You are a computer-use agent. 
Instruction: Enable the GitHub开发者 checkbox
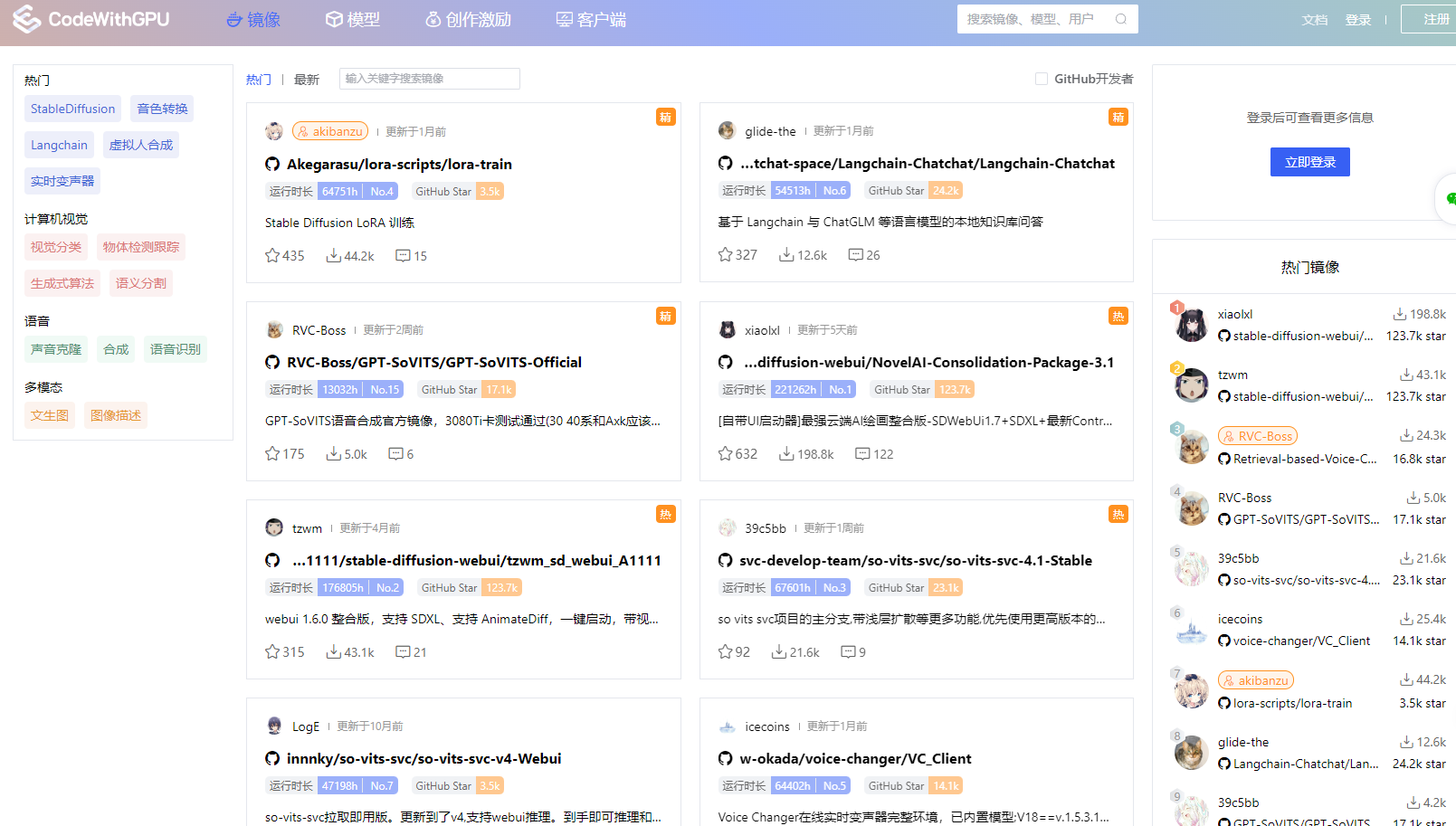click(1042, 79)
